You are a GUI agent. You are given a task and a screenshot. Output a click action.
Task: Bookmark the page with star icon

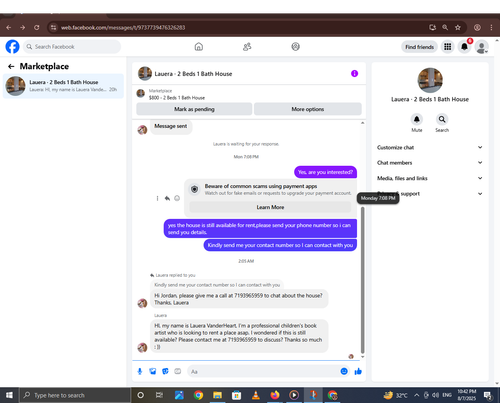(x=458, y=27)
